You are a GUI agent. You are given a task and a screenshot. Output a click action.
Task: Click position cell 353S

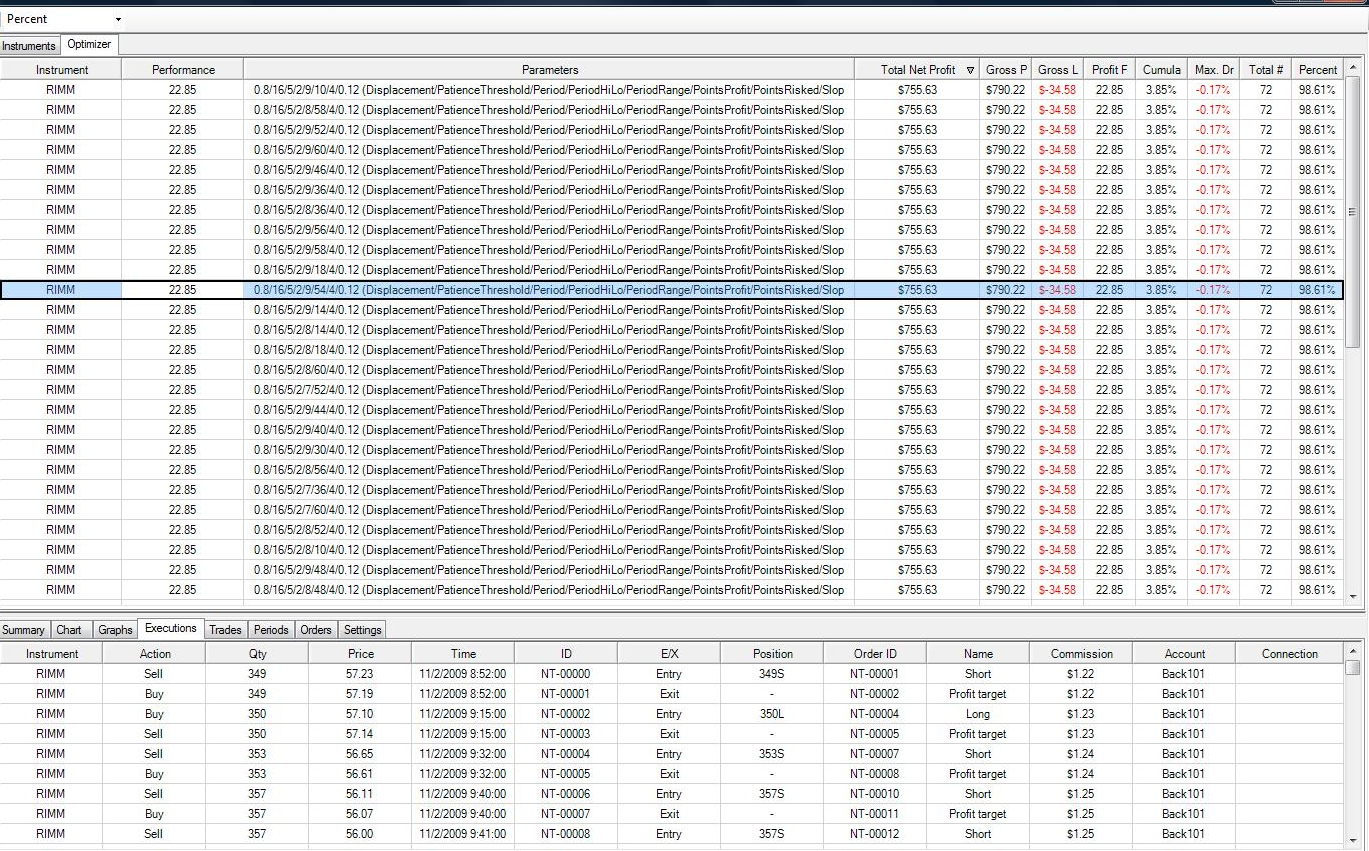pos(772,754)
